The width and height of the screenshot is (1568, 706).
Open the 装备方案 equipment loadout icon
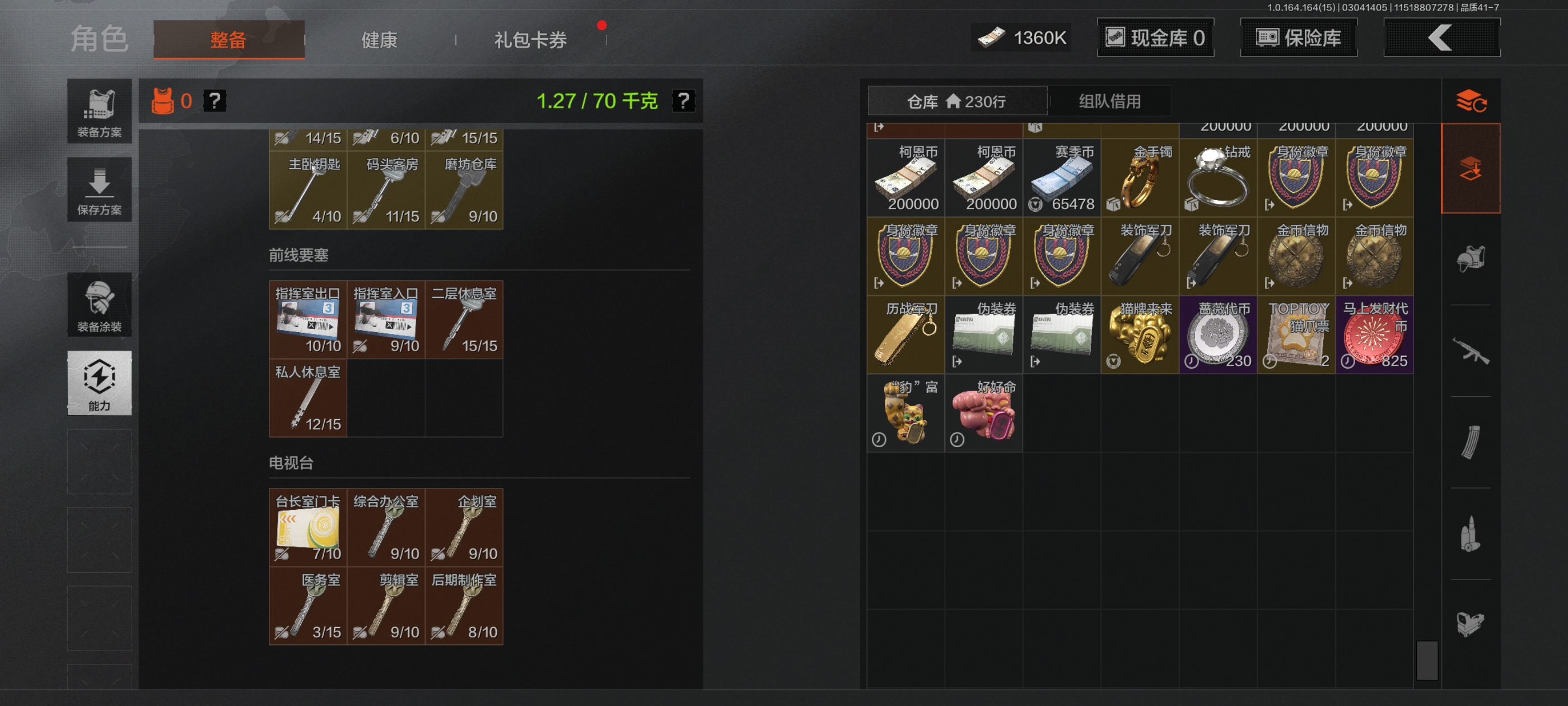[x=99, y=111]
